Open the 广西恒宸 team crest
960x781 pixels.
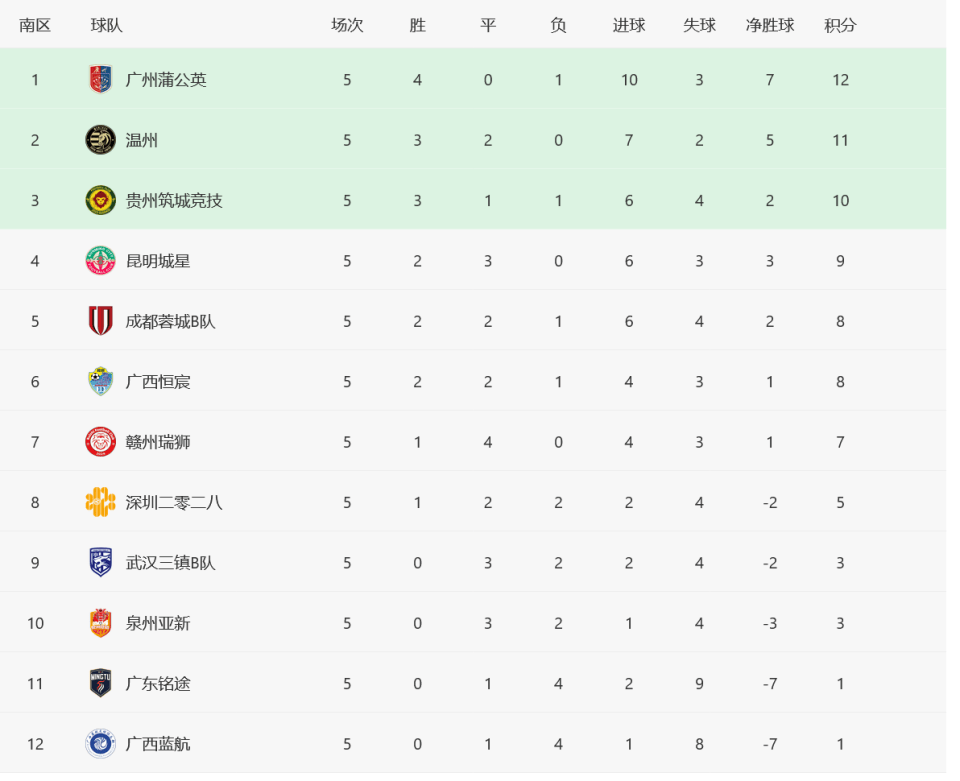(102, 383)
